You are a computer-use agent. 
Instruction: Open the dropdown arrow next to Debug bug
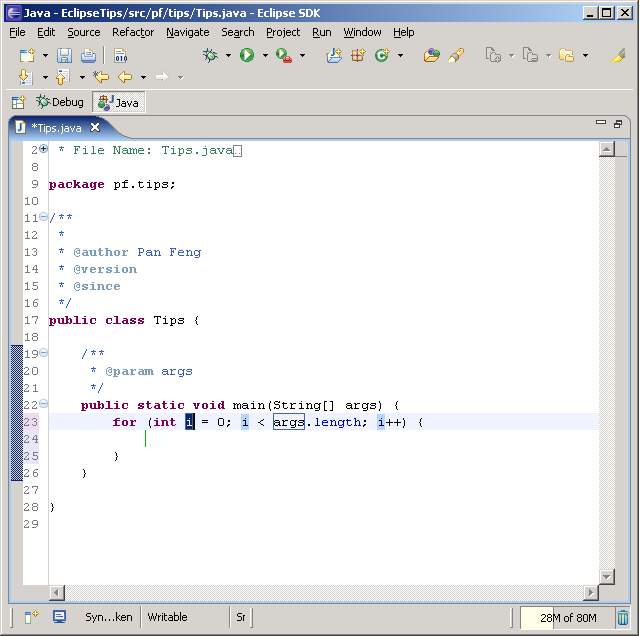point(228,56)
